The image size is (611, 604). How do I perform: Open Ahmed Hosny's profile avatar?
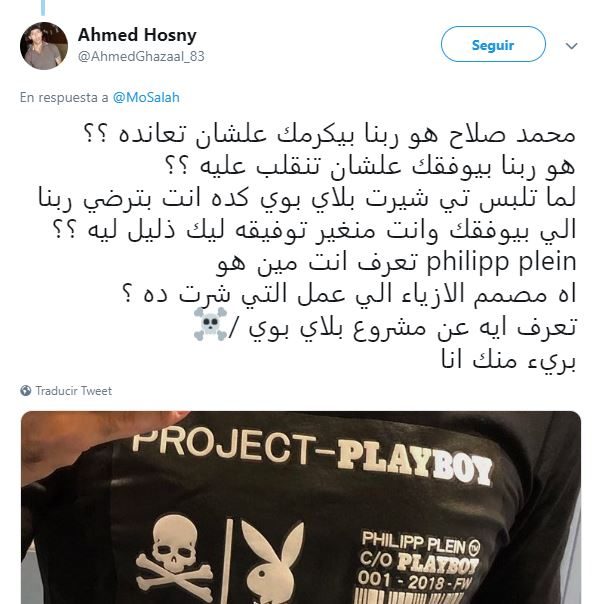[44, 46]
